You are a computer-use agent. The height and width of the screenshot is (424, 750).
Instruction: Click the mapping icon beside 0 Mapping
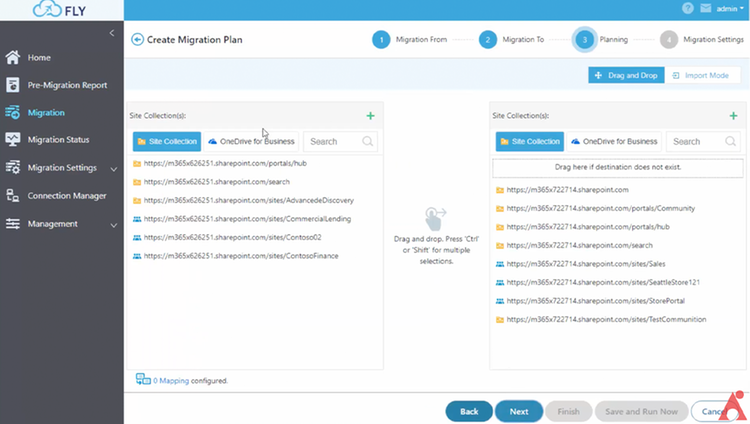coord(143,379)
